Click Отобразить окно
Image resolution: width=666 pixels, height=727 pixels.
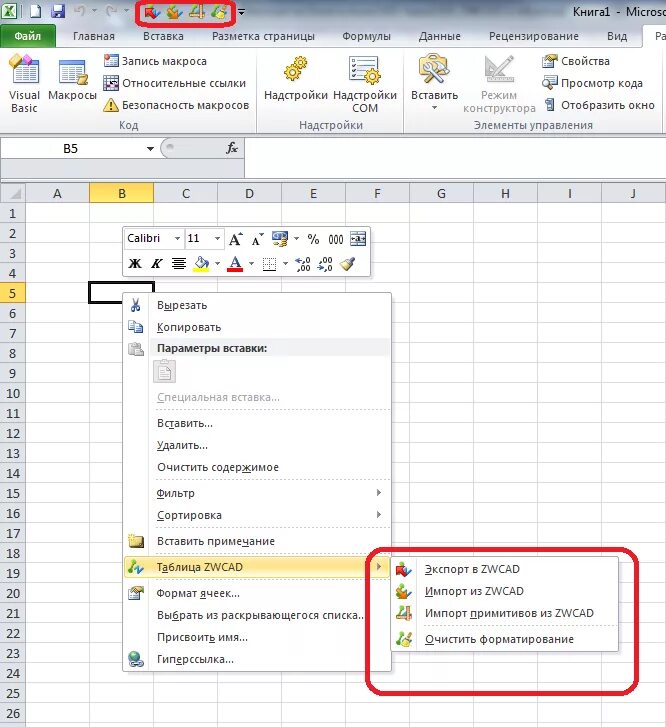point(599,105)
